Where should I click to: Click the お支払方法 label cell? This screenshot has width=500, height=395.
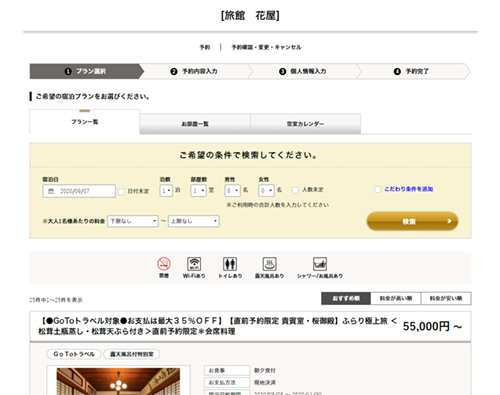[227, 382]
